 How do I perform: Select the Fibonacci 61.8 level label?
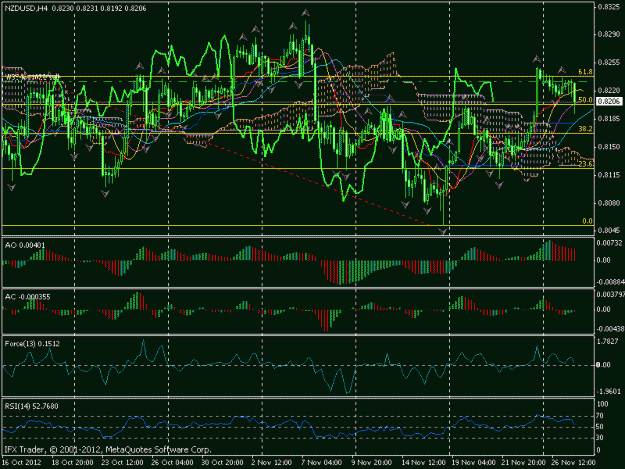pyautogui.click(x=585, y=72)
